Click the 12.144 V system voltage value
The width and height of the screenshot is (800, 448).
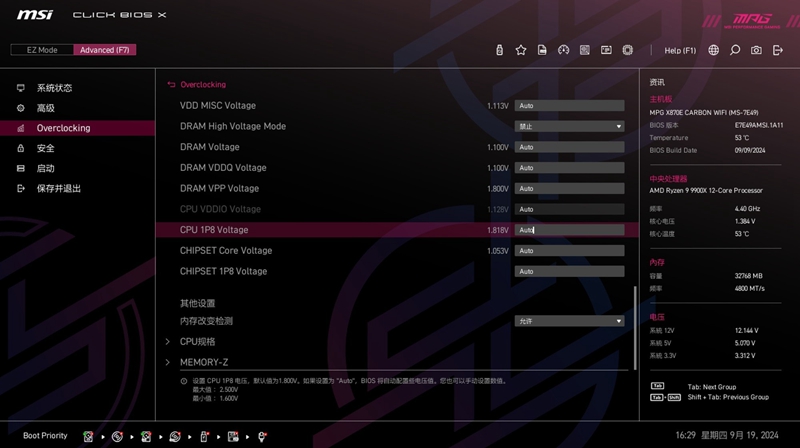746,331
